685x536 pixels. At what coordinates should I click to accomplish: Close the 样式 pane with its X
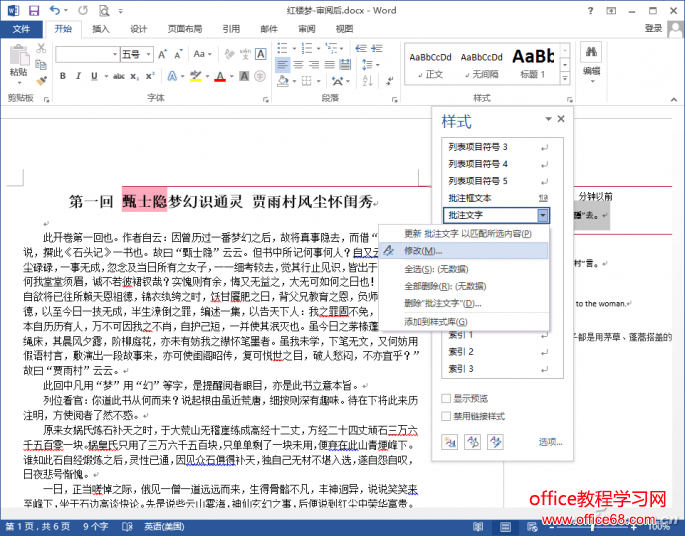pos(561,119)
